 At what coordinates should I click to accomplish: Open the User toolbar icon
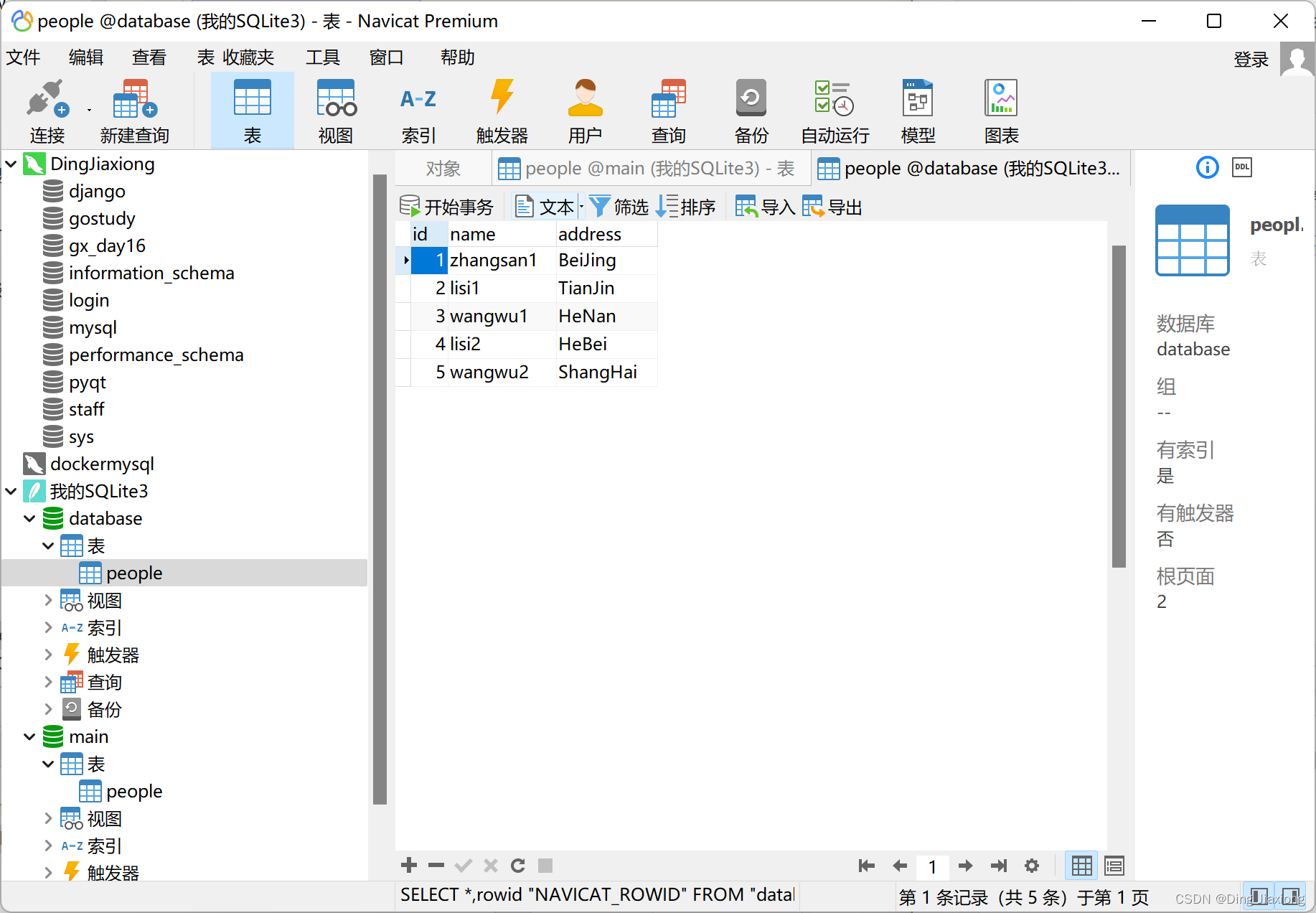(586, 99)
